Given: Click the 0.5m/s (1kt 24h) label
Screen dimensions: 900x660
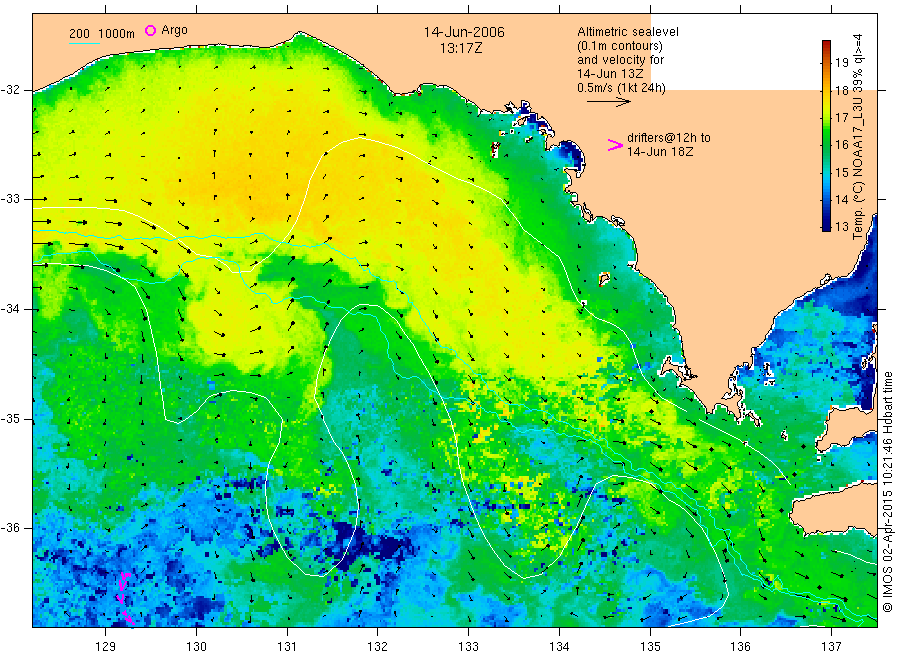Looking at the screenshot, I should tap(622, 88).
